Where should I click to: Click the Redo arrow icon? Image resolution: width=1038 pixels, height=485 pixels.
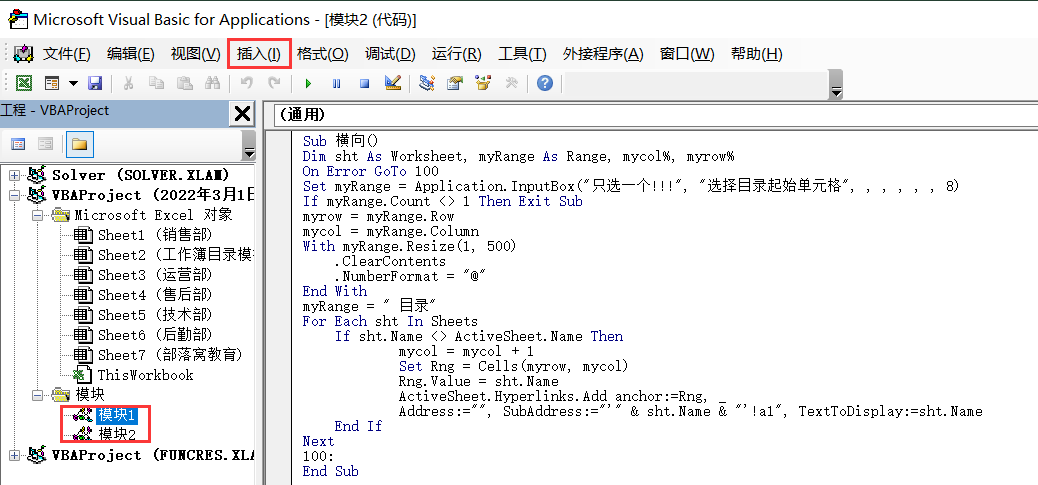pyautogui.click(x=274, y=83)
